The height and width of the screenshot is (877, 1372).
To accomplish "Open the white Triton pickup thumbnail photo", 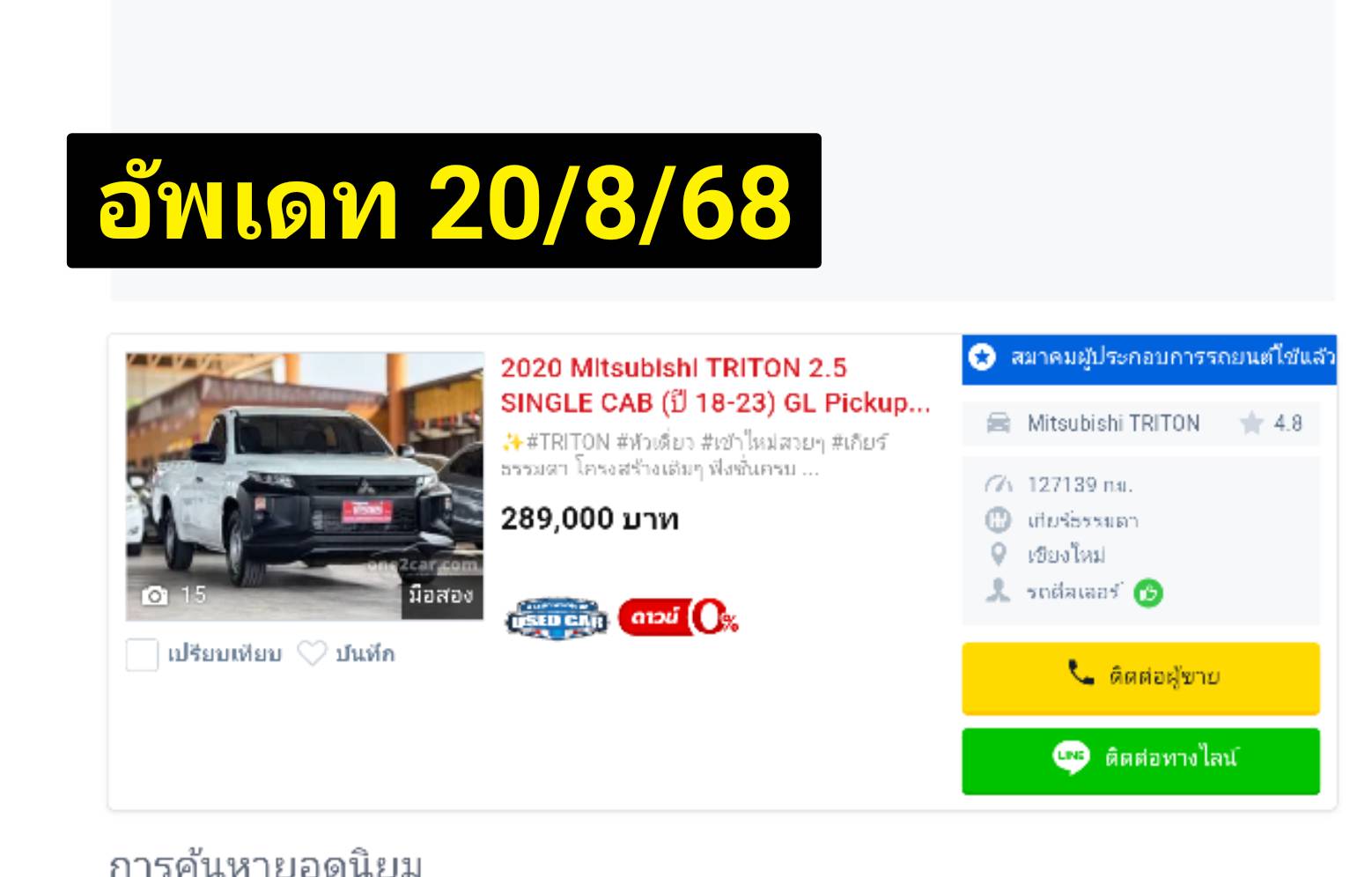I will click(x=305, y=487).
